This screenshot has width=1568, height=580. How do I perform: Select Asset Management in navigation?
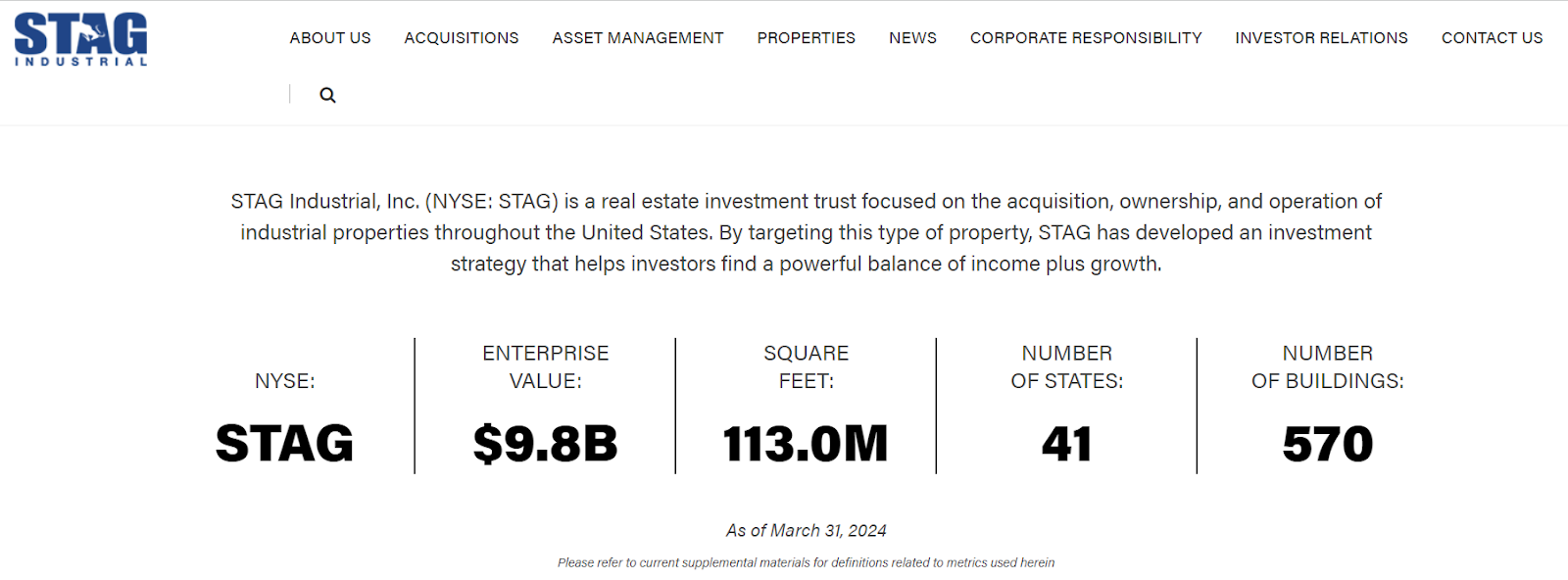638,38
